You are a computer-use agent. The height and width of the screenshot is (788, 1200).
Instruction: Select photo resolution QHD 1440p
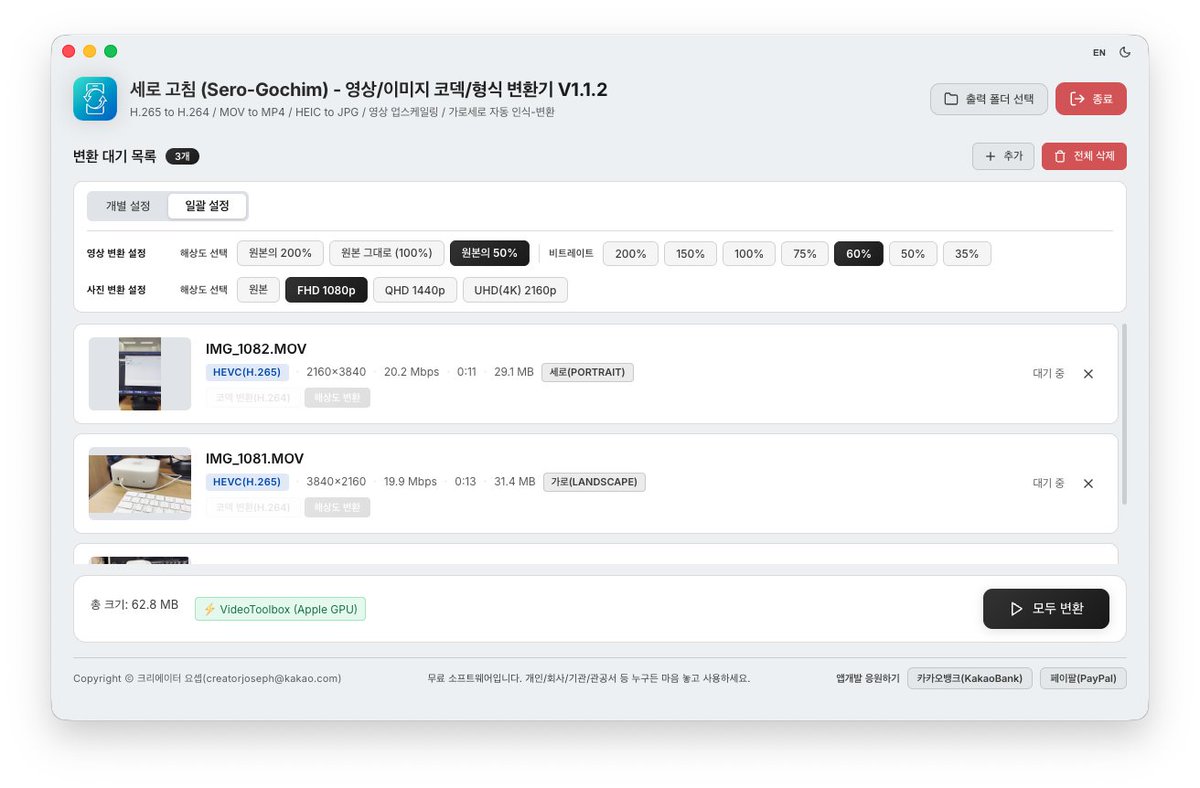[x=415, y=290]
